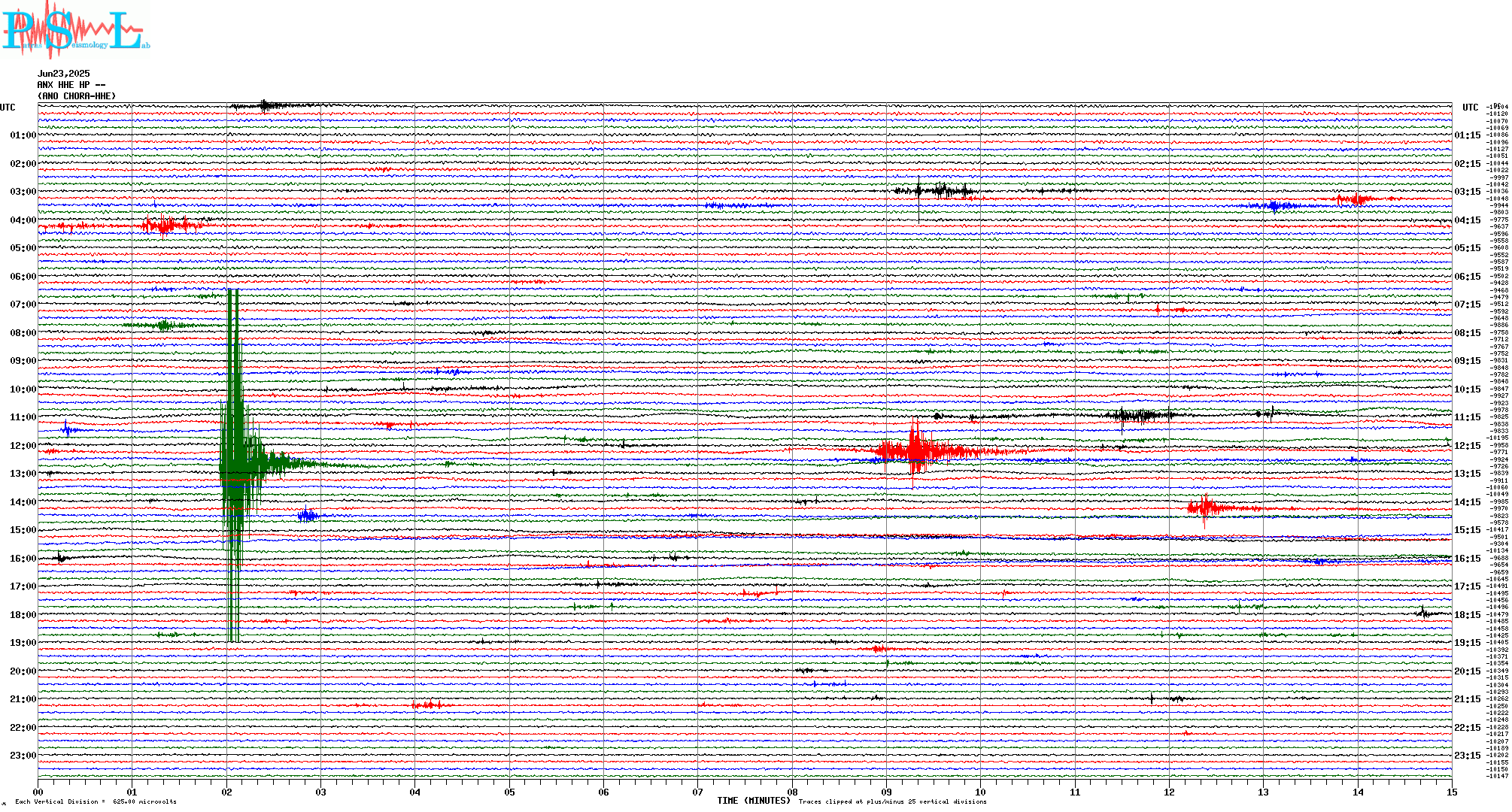Click minute tick label 10 on time axis
Image resolution: width=1512 pixels, height=812 pixels.
[x=980, y=792]
